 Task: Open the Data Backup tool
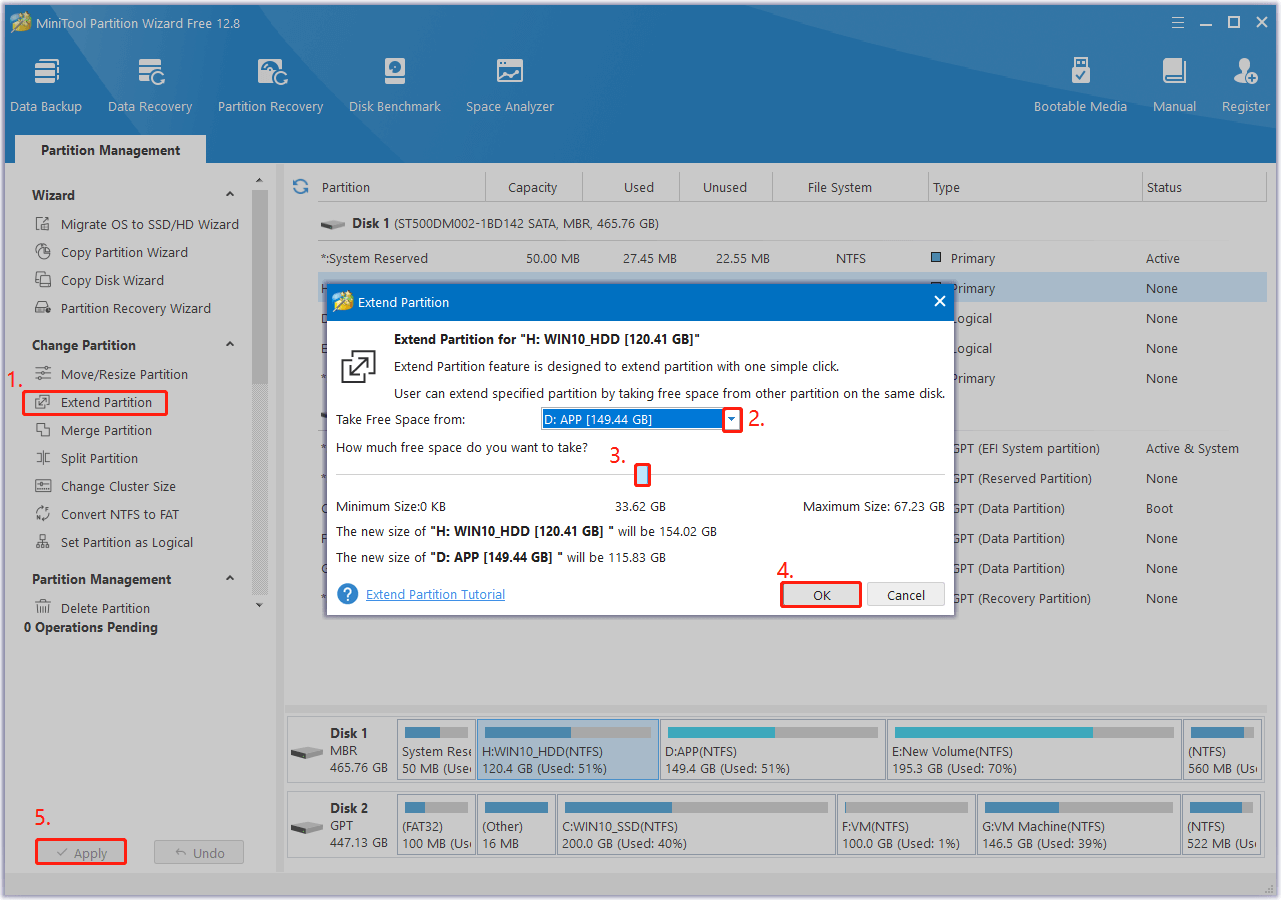(x=46, y=85)
